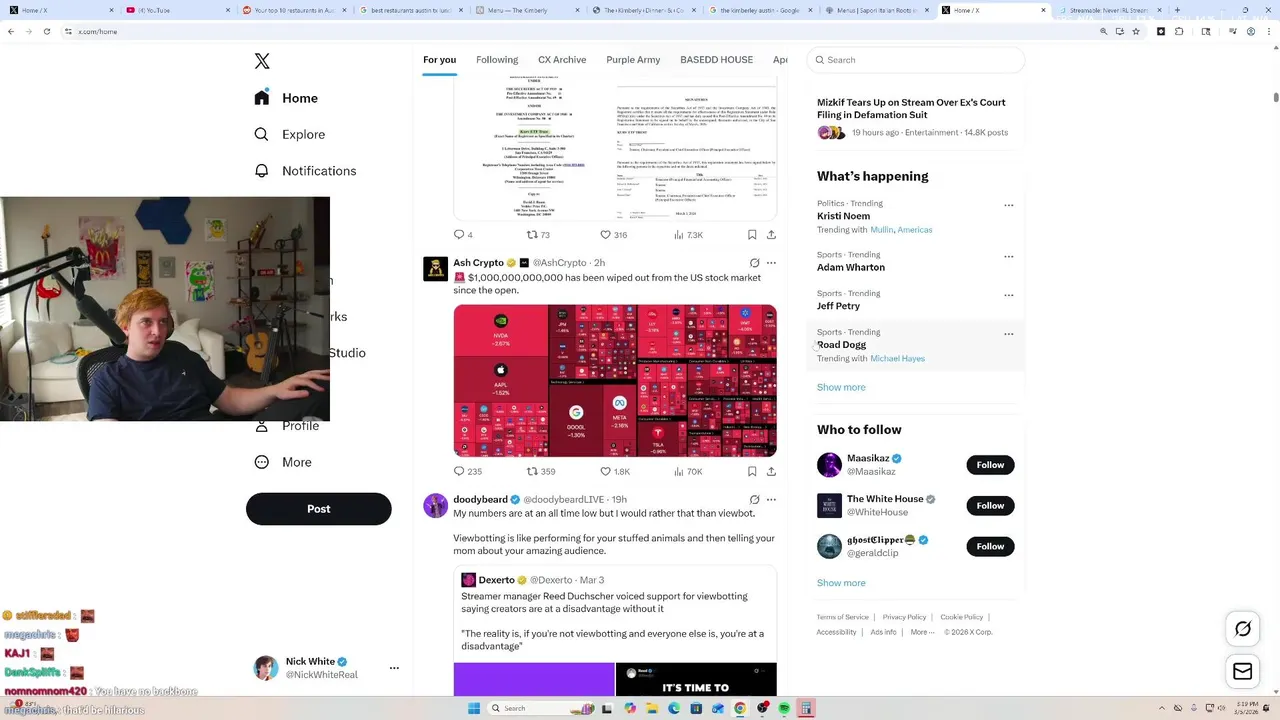
Task: Open stock market heatmap image
Action: (x=615, y=381)
